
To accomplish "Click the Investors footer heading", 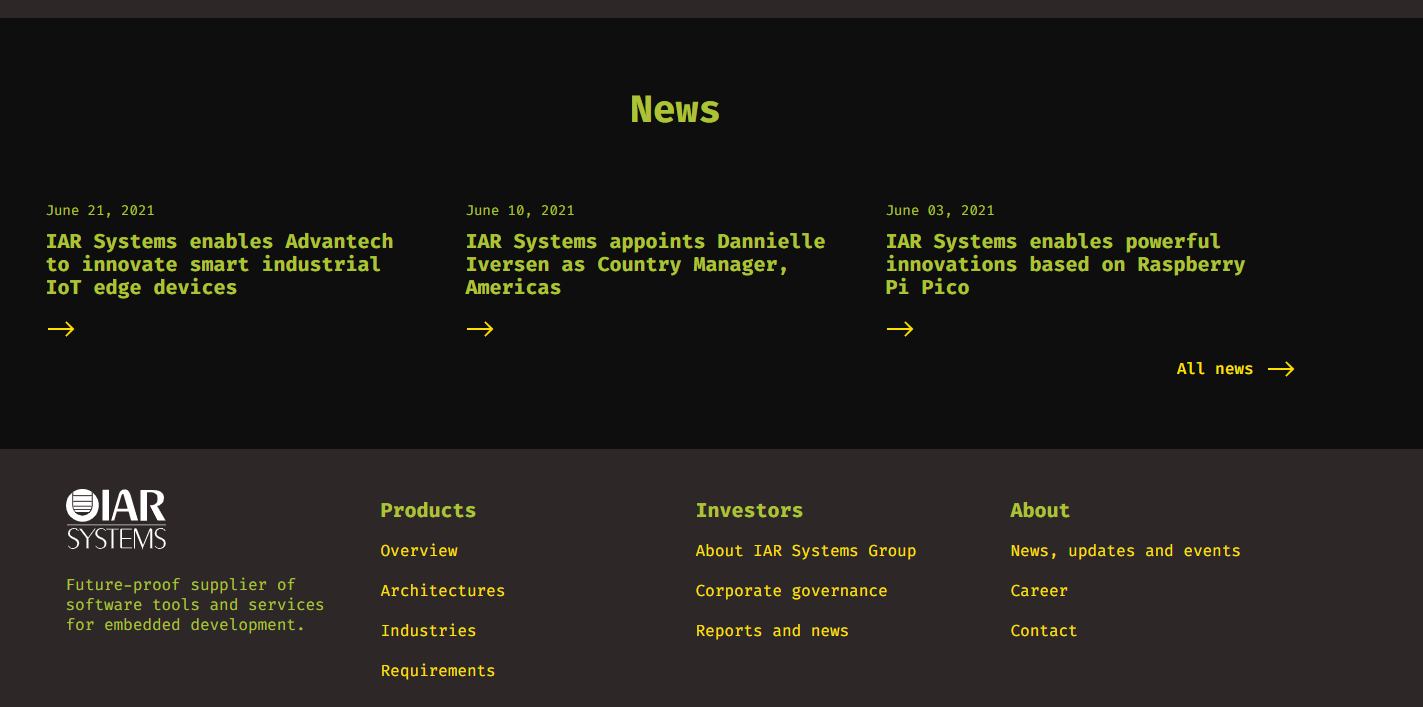I will [x=749, y=510].
